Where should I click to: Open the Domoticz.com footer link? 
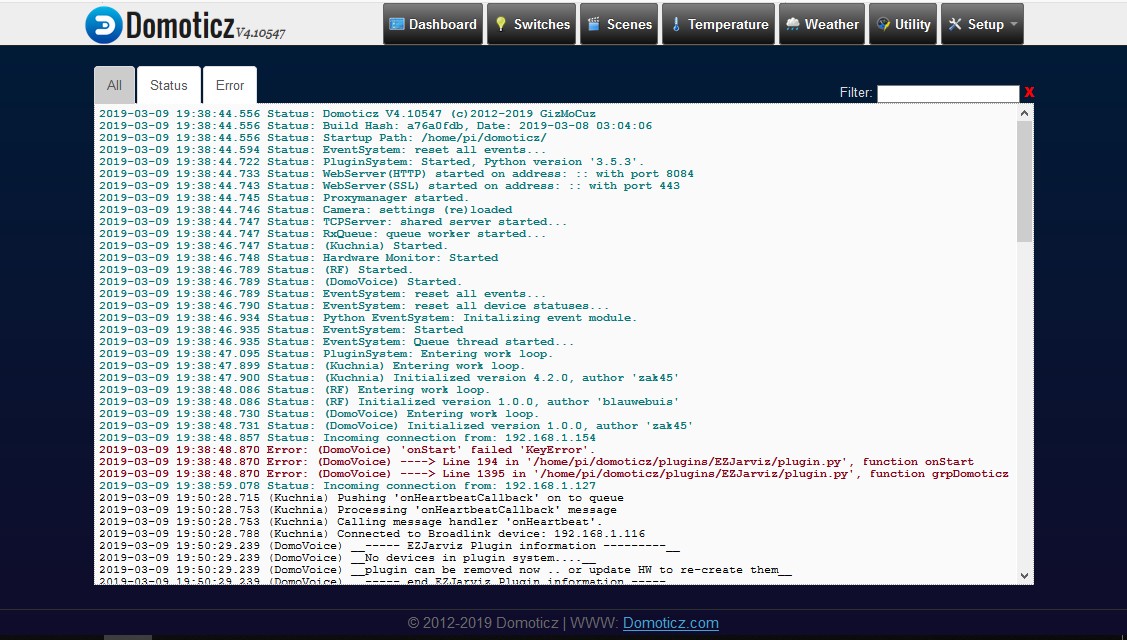click(x=670, y=623)
